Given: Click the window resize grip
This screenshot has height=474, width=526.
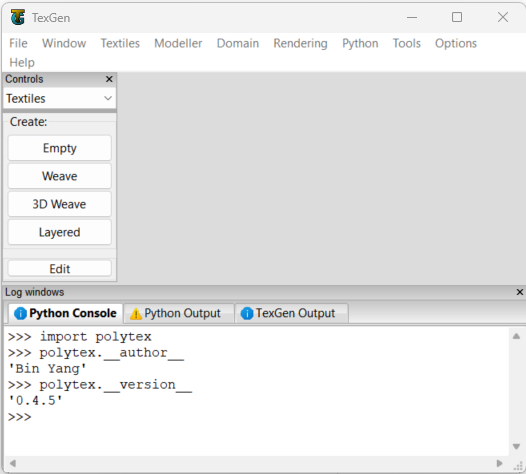Looking at the screenshot, I should [519, 466].
